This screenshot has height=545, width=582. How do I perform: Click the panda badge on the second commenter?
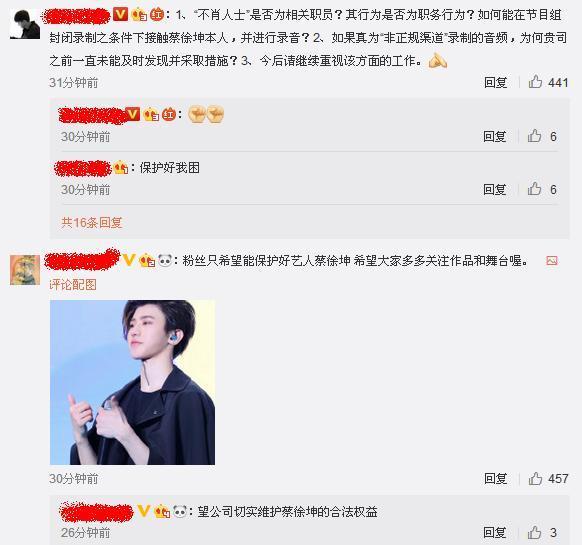[x=165, y=260]
